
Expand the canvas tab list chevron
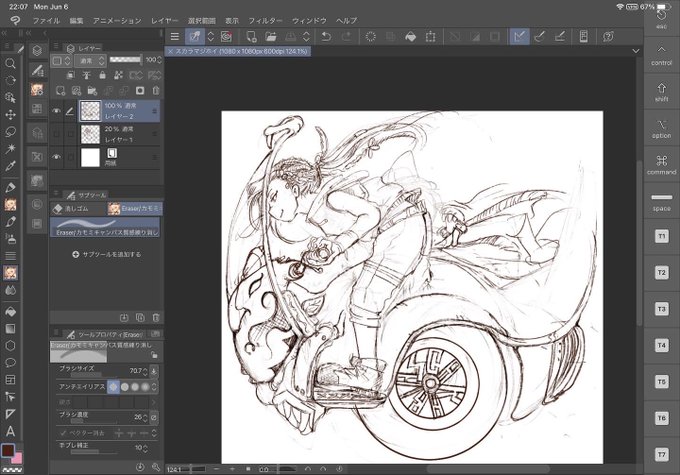tap(636, 51)
